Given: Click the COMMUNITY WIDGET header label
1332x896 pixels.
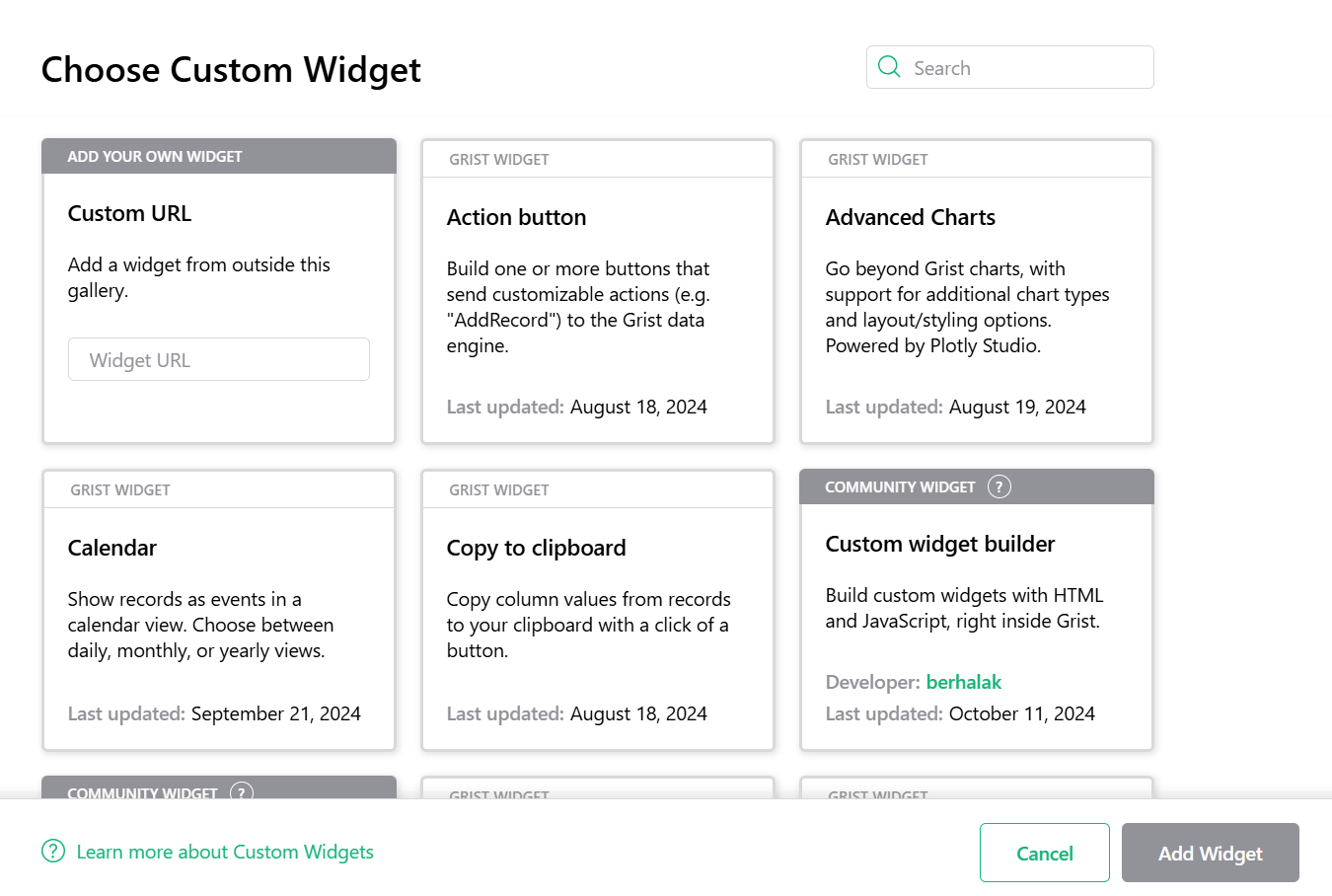Looking at the screenshot, I should tap(901, 486).
